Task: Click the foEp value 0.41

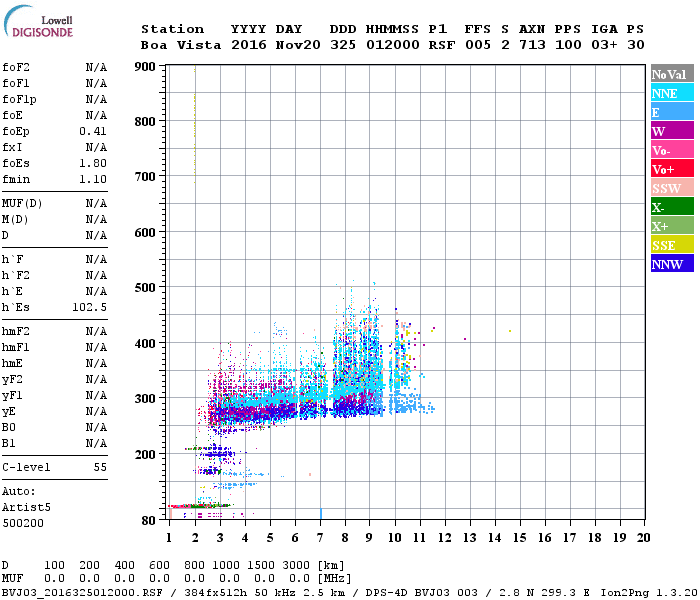Action: (93, 131)
